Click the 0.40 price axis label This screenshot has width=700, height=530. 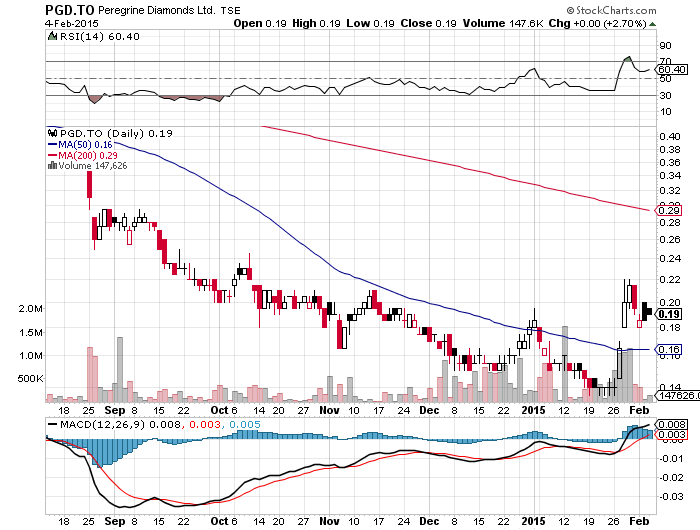(670, 137)
